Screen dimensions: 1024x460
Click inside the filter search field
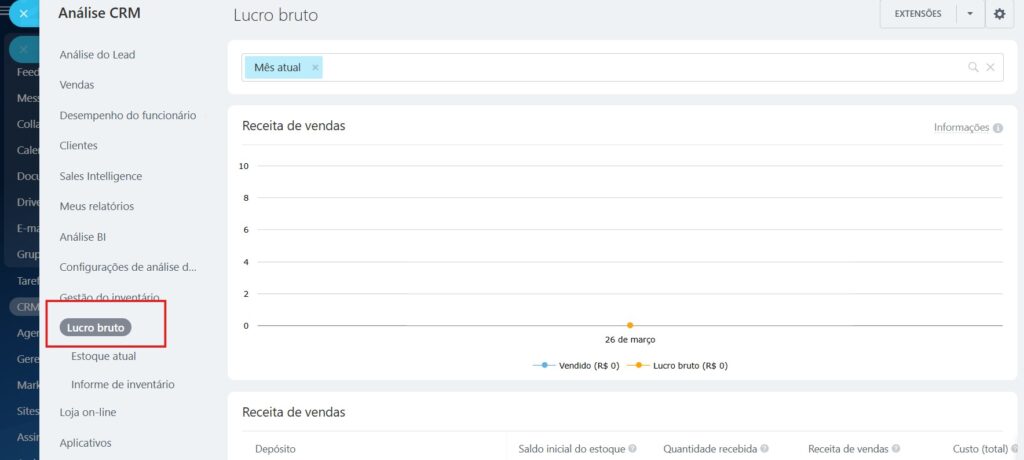(640, 67)
